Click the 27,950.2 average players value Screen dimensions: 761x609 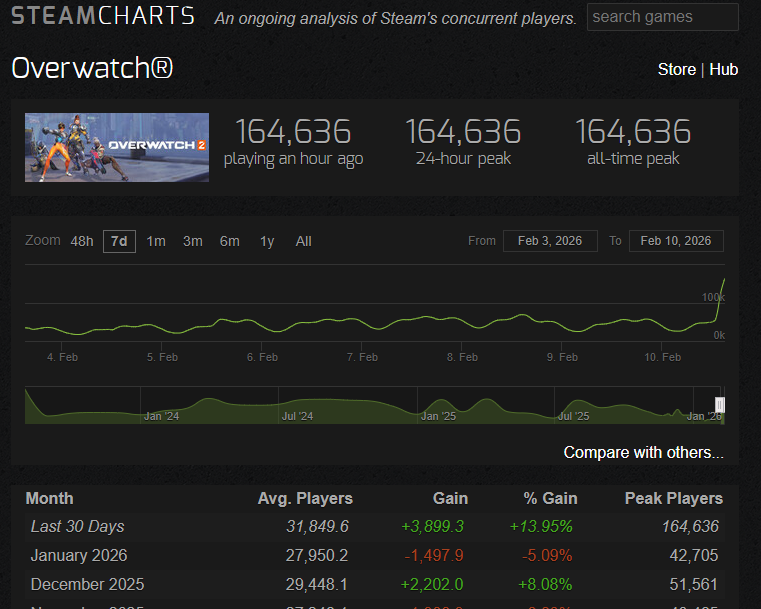tap(317, 556)
